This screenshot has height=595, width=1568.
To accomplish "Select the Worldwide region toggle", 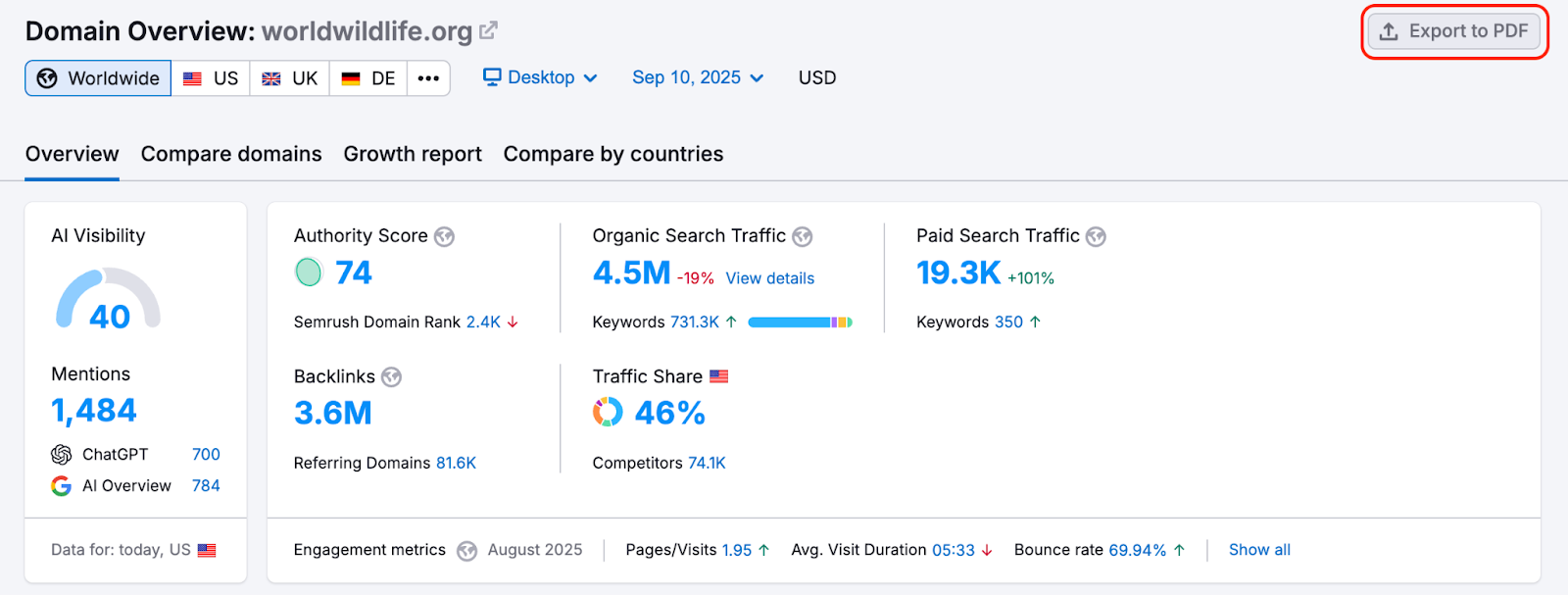I will [98, 78].
